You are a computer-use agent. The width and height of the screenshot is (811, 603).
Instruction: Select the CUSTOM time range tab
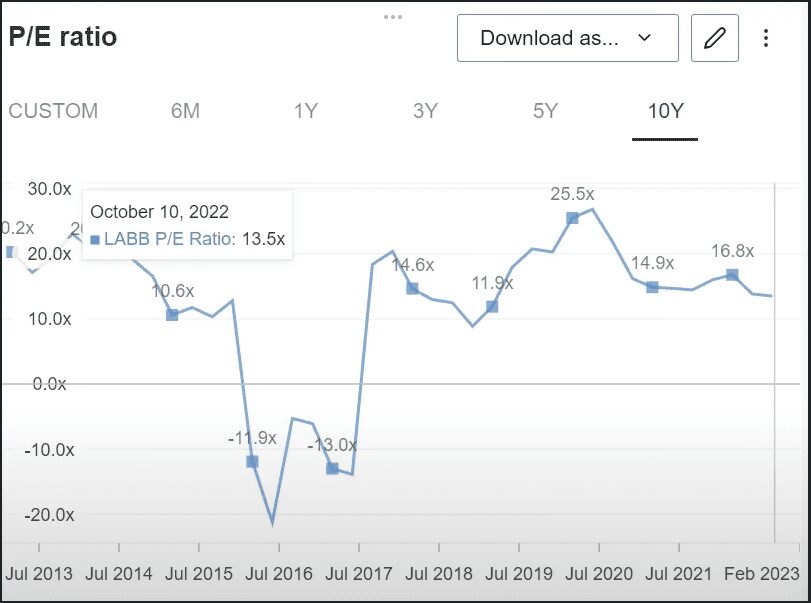(53, 111)
